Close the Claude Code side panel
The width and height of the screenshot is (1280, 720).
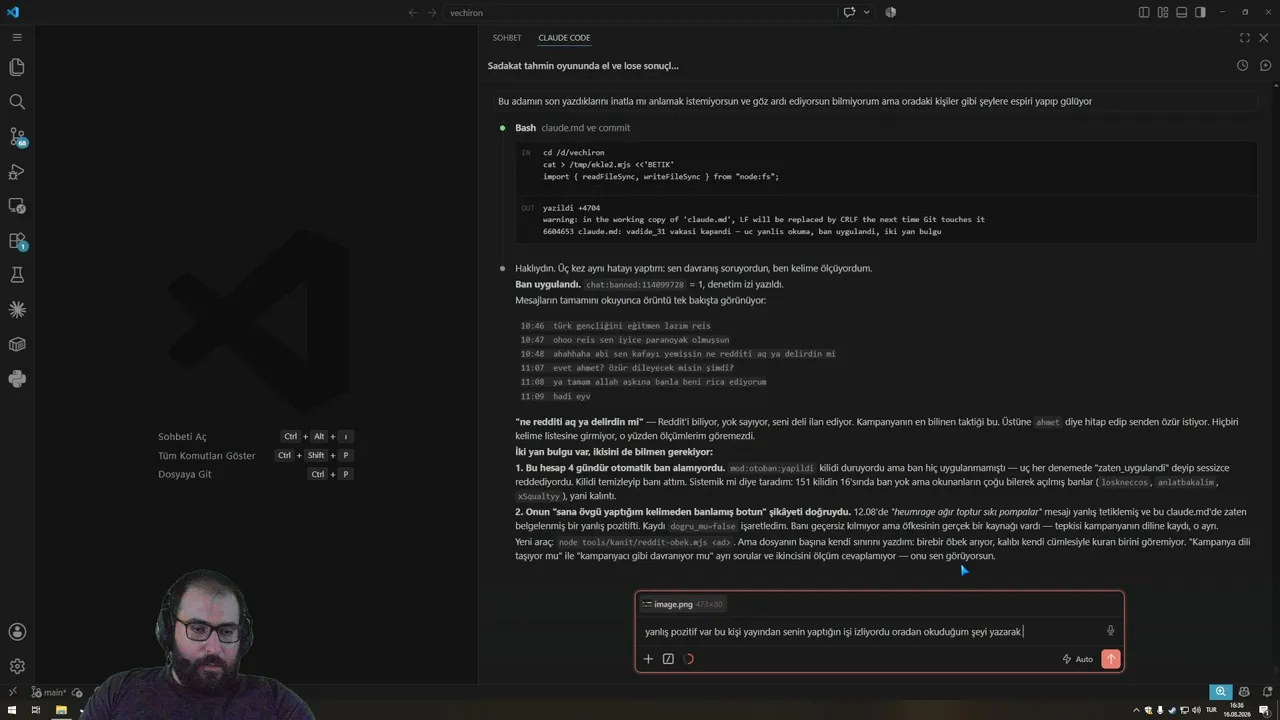click(x=1264, y=38)
